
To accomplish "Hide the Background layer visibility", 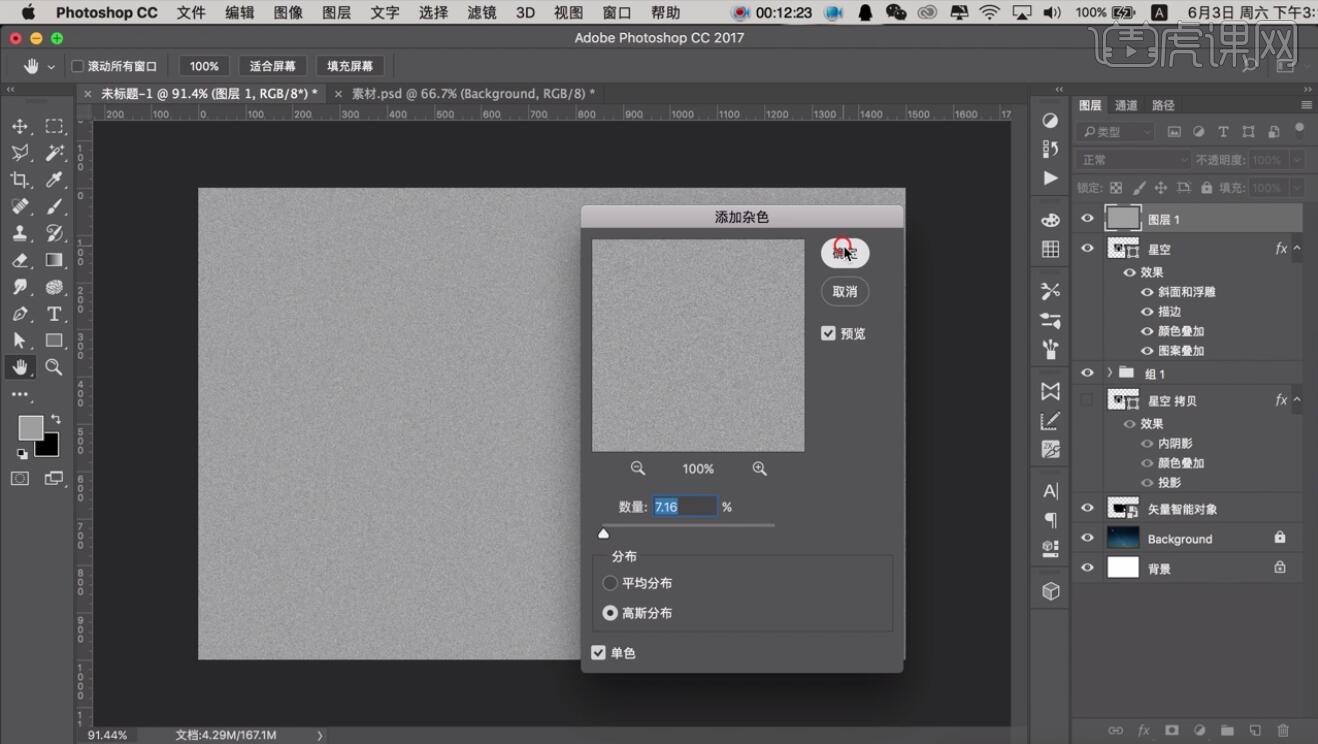I will coord(1087,538).
